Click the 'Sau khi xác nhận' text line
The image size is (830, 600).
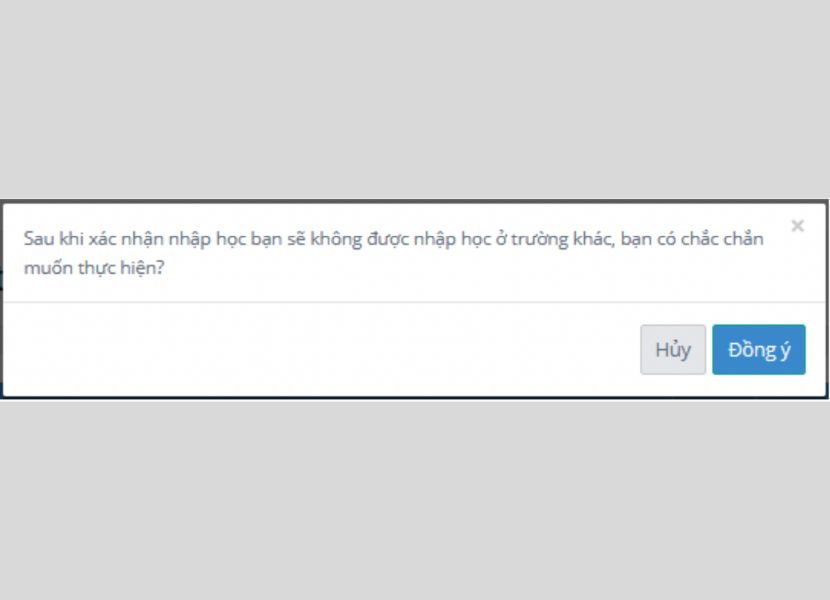click(393, 239)
